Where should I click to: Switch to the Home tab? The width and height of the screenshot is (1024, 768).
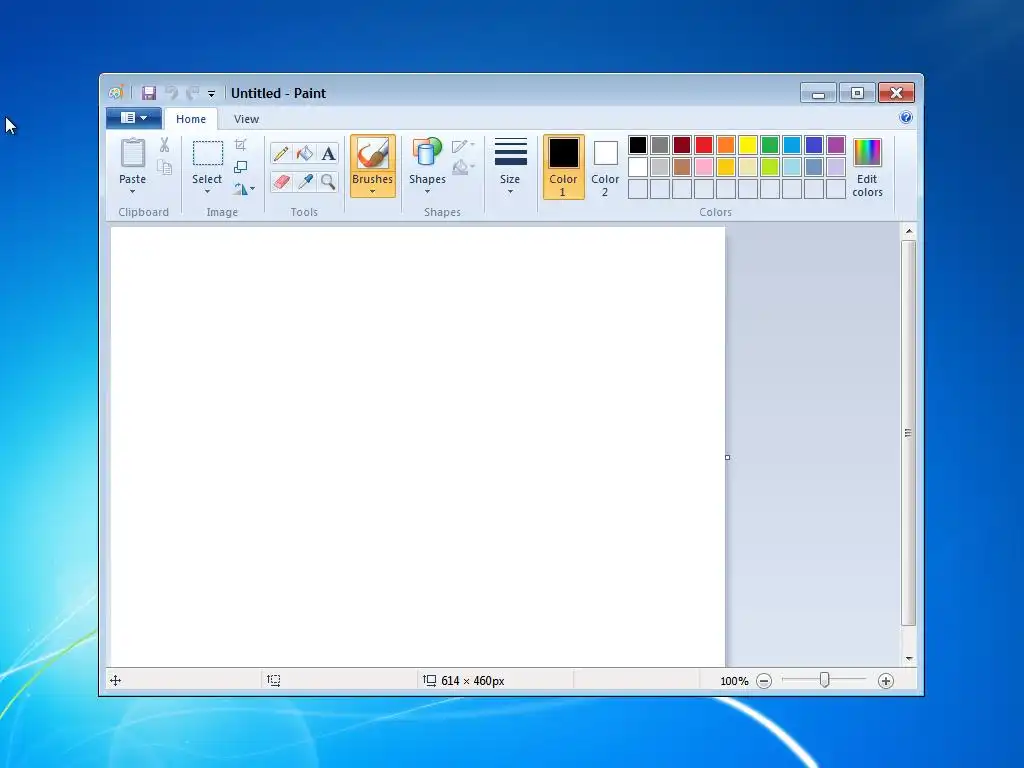(x=191, y=119)
